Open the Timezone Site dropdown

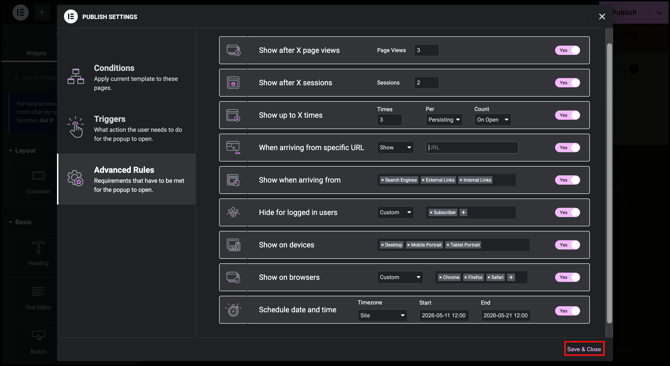pos(382,316)
